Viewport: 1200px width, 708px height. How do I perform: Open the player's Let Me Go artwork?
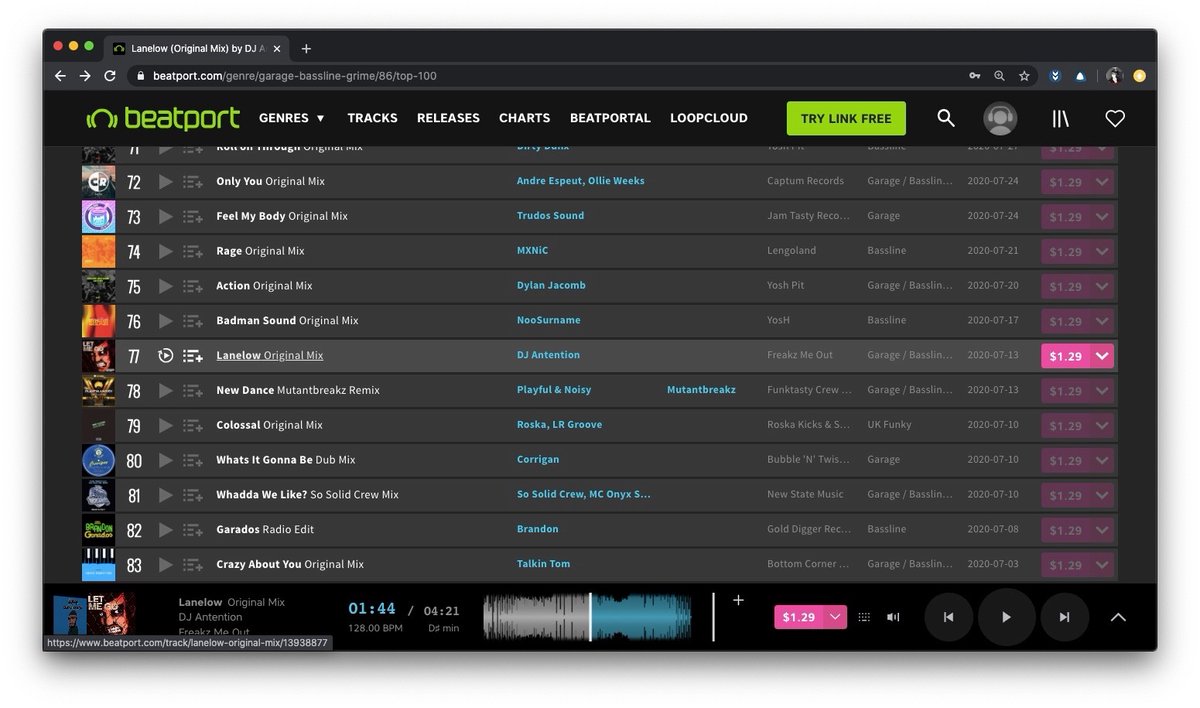112,614
